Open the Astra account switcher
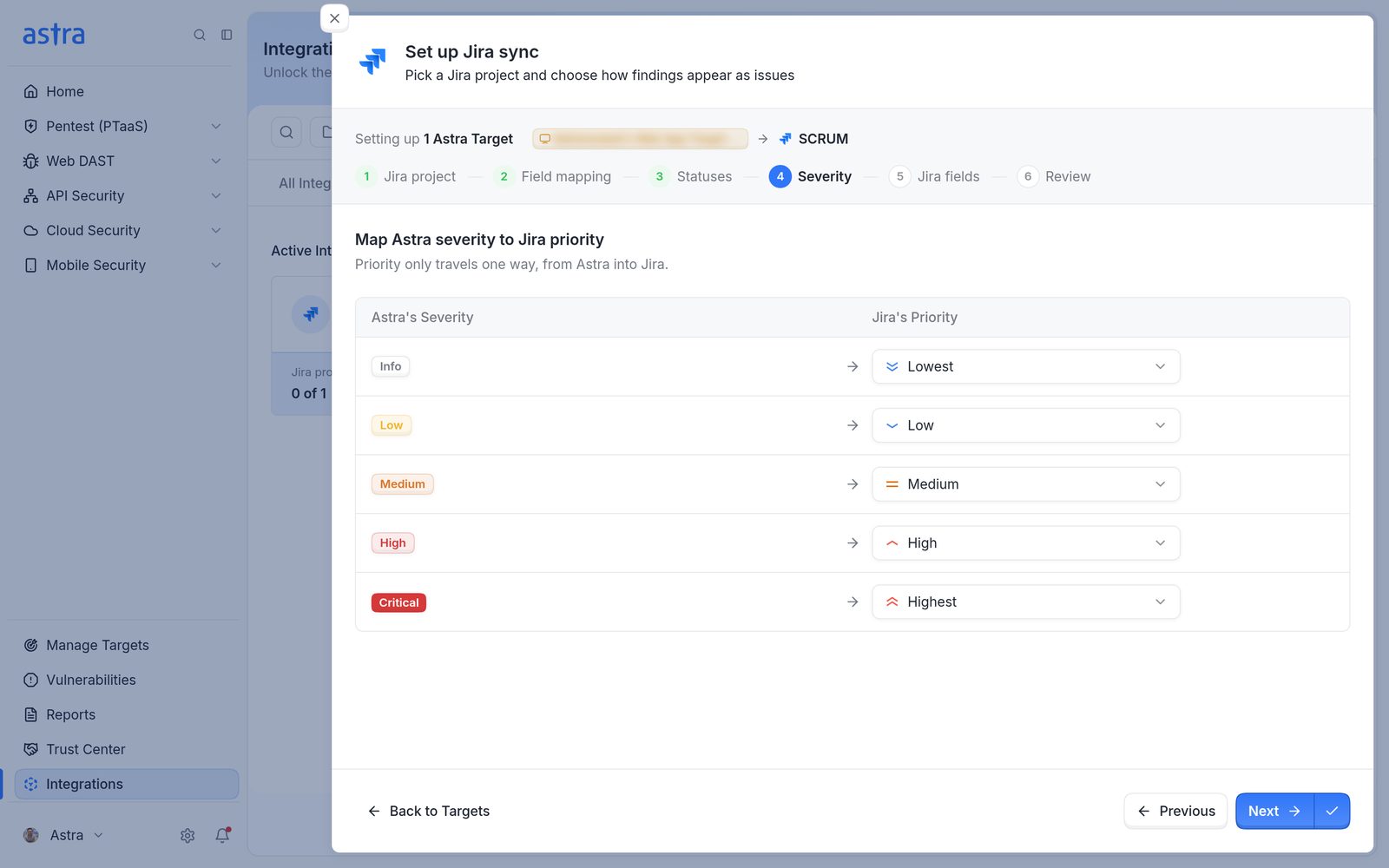The image size is (1389, 868). pyautogui.click(x=64, y=835)
